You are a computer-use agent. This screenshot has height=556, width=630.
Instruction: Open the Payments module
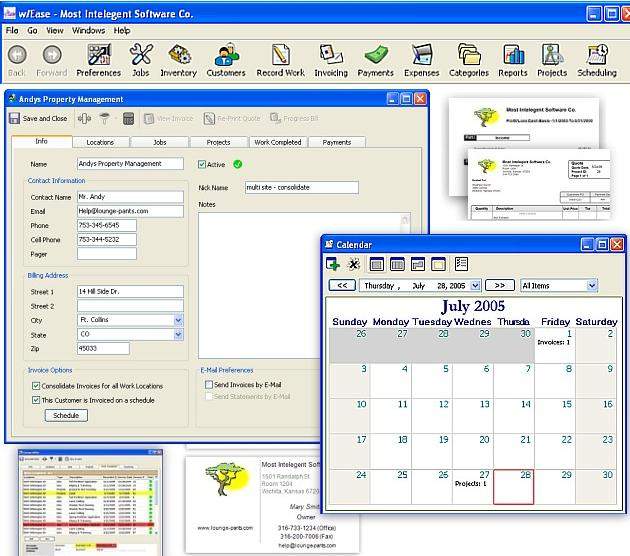click(375, 60)
